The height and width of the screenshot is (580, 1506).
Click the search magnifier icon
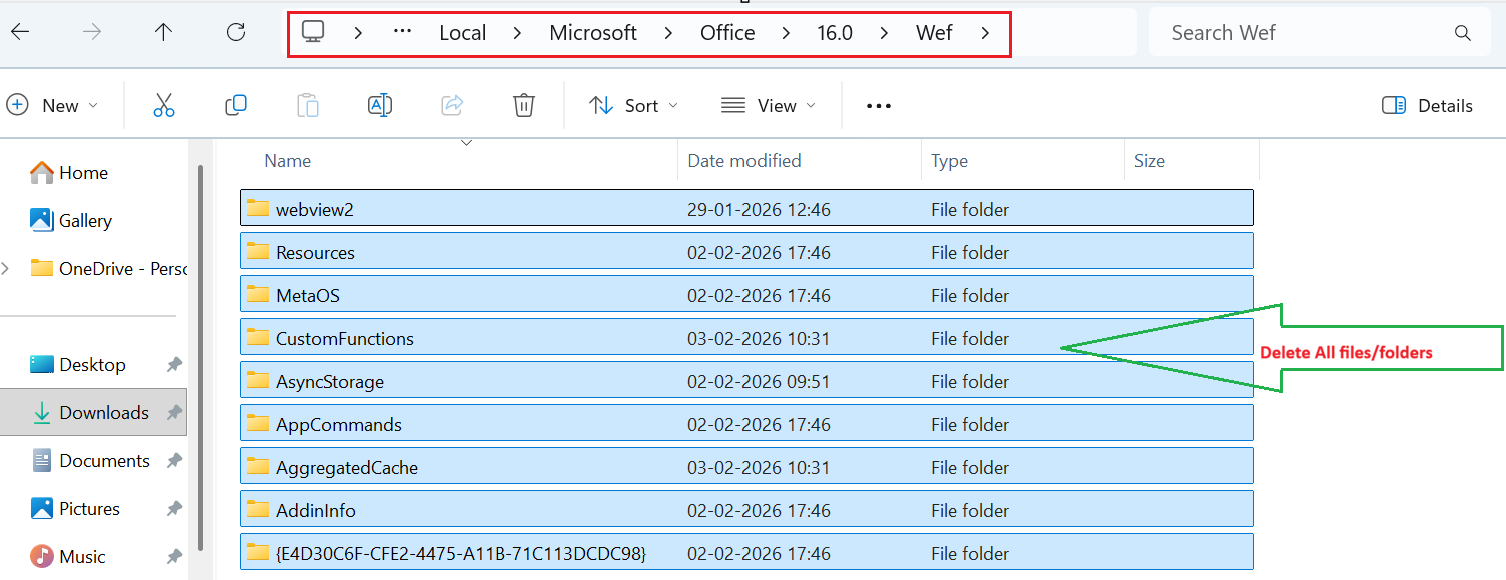point(1463,33)
